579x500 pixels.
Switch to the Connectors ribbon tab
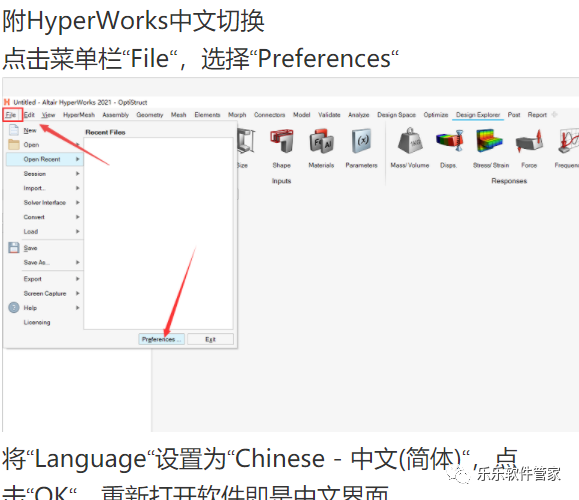click(270, 115)
